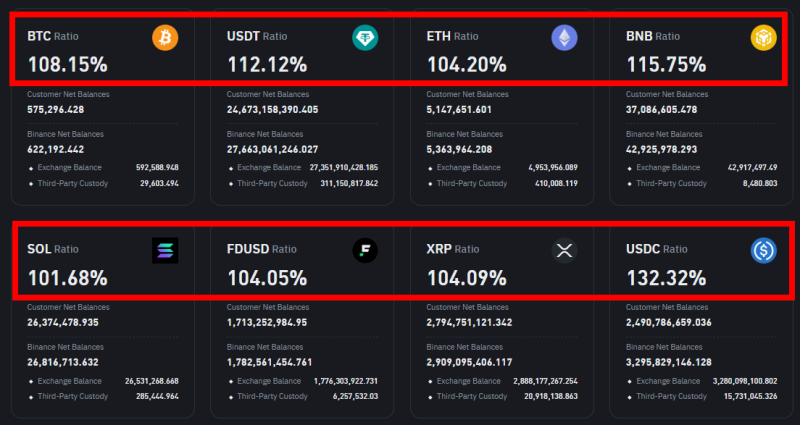
Task: Click the 104.20% ETH ratio value
Action: point(467,65)
